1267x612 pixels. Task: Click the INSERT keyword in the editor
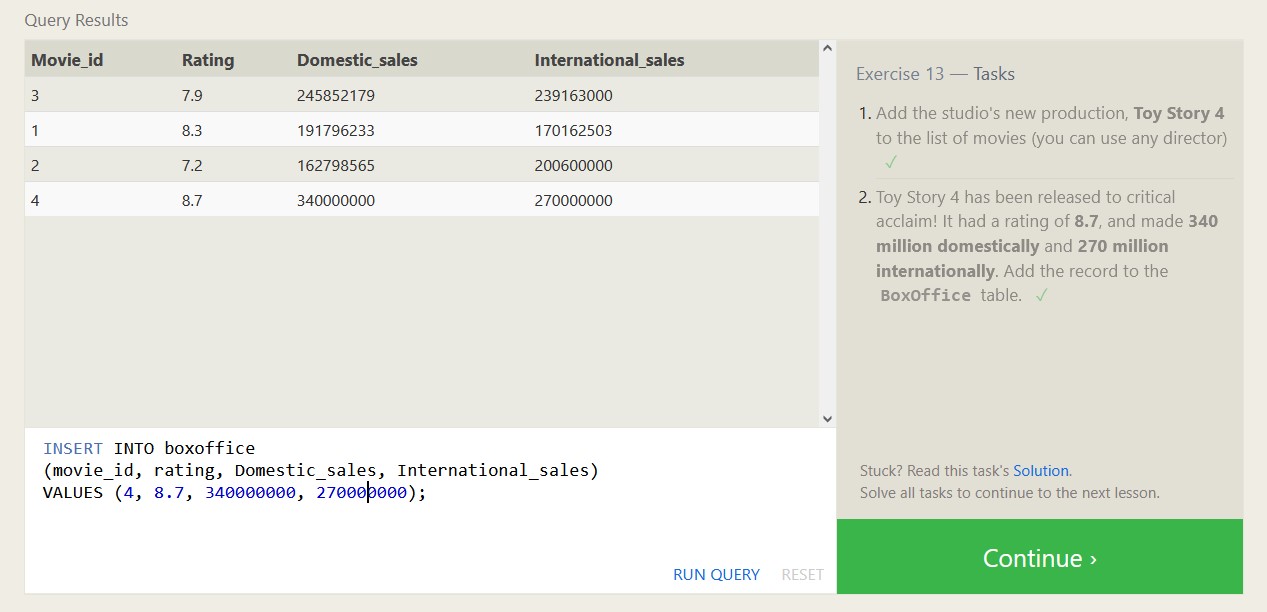[73, 448]
